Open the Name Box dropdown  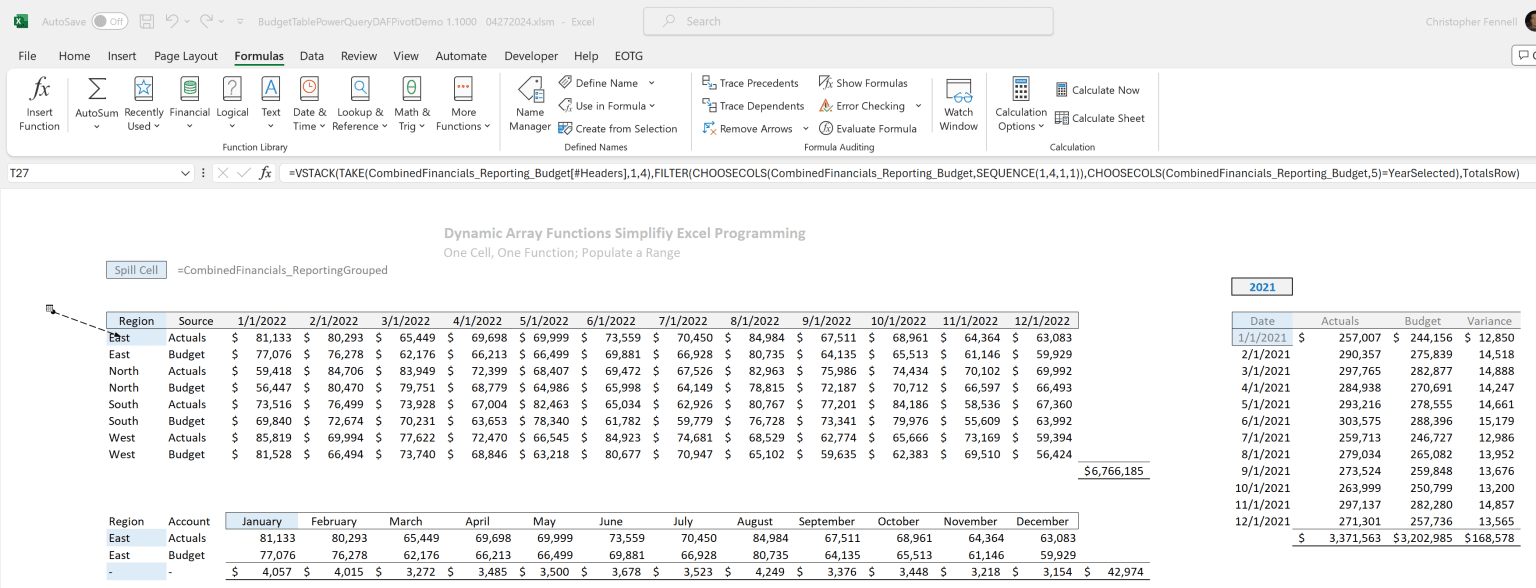click(184, 172)
